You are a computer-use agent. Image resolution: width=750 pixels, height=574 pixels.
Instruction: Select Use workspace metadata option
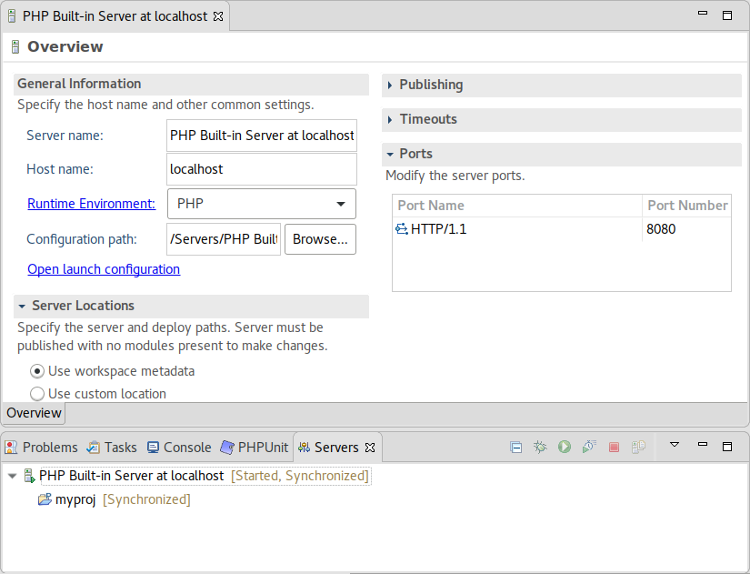point(37,372)
